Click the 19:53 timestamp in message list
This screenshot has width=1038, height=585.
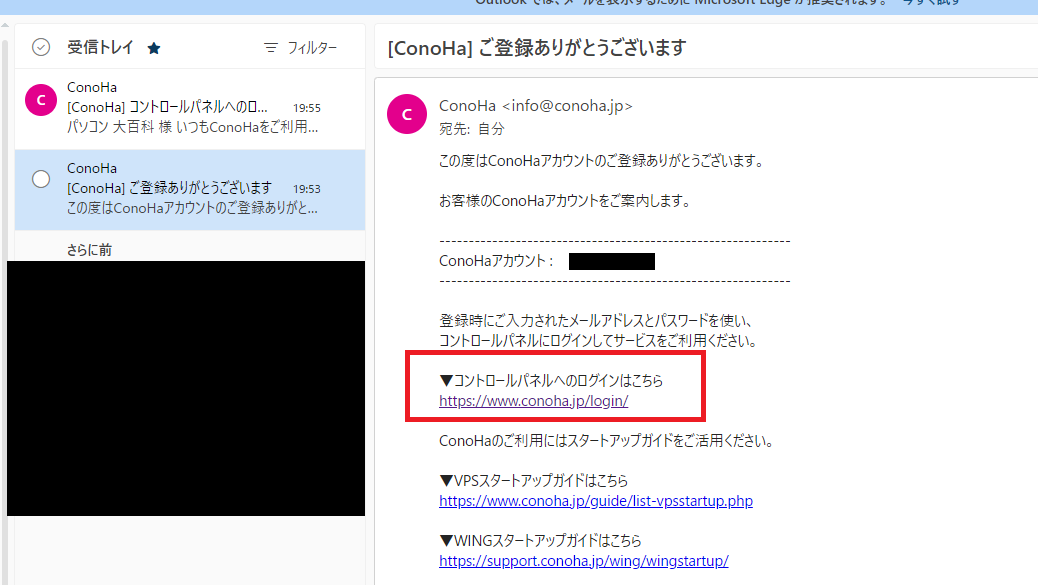(306, 188)
